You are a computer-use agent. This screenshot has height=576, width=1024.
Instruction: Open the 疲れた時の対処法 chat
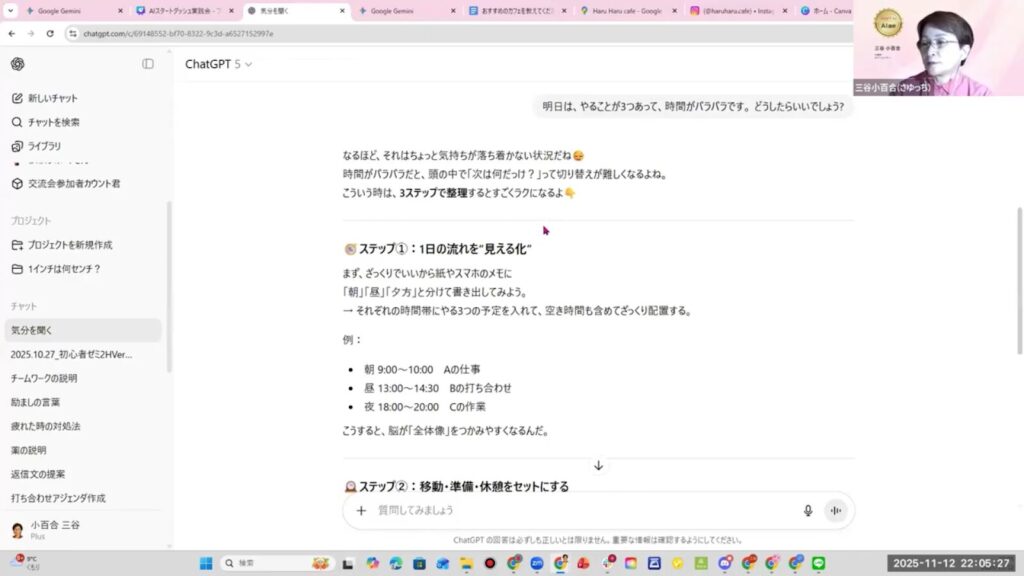tap(46, 426)
